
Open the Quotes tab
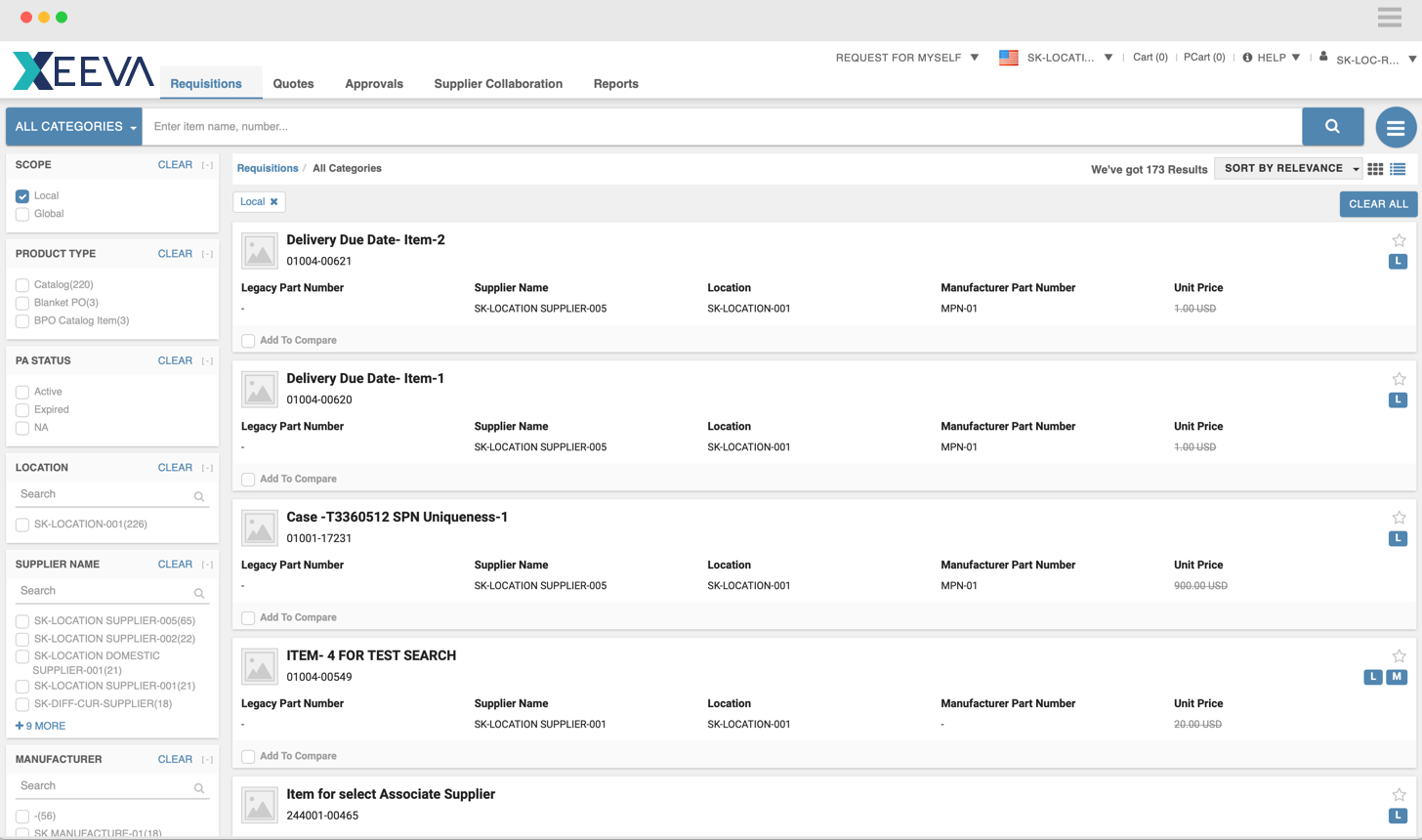(293, 84)
